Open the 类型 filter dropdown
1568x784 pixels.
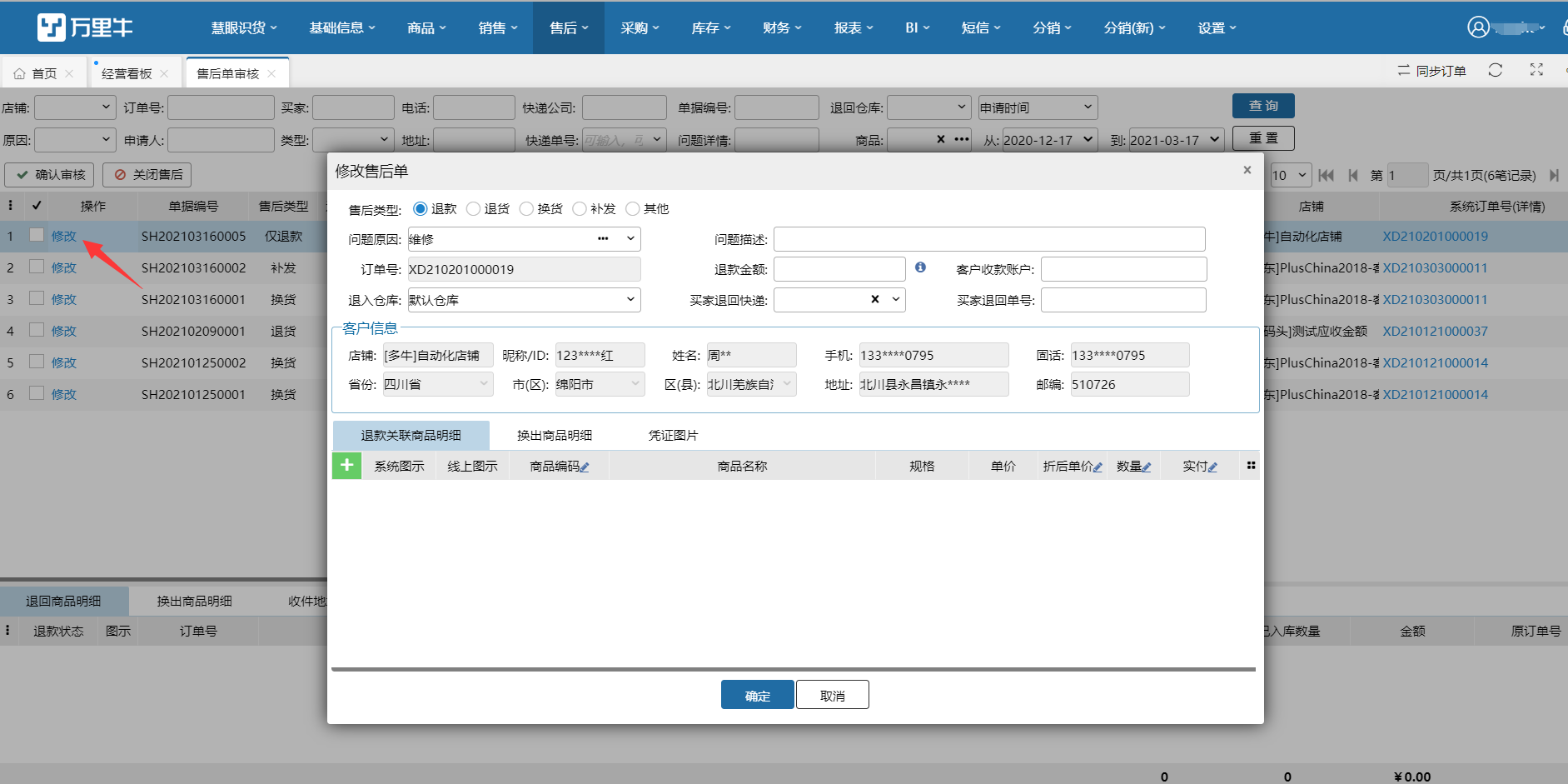[x=353, y=140]
